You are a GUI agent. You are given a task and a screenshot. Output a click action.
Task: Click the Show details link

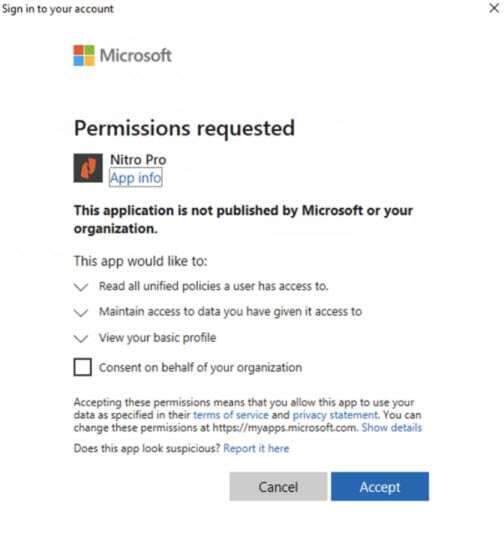pyautogui.click(x=392, y=427)
